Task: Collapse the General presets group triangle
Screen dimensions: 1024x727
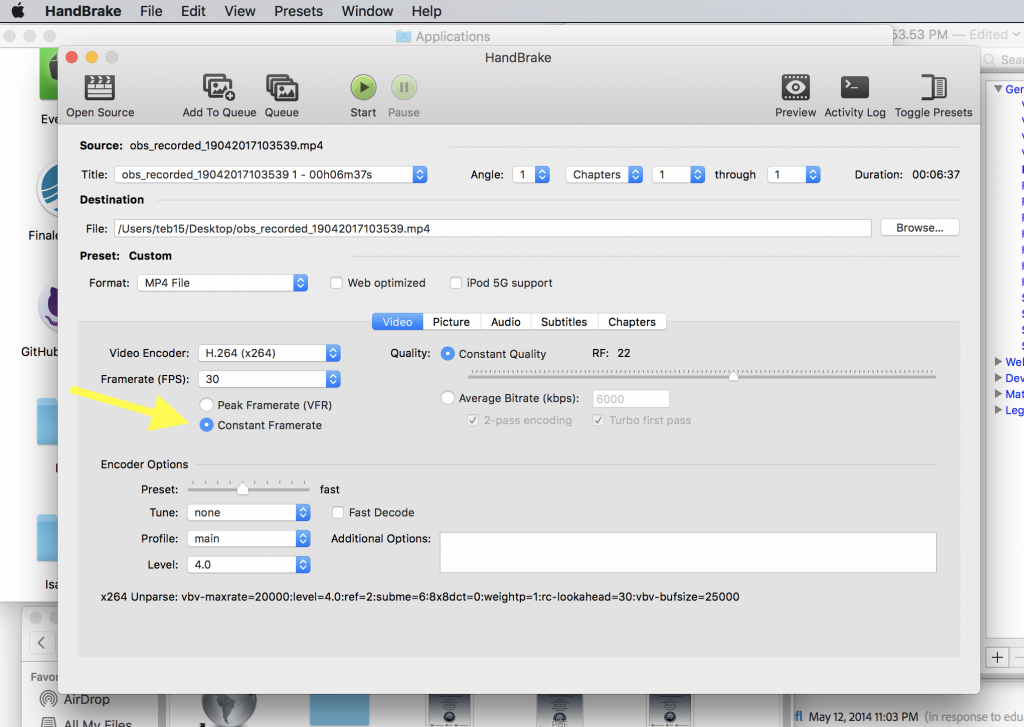Action: [x=998, y=89]
